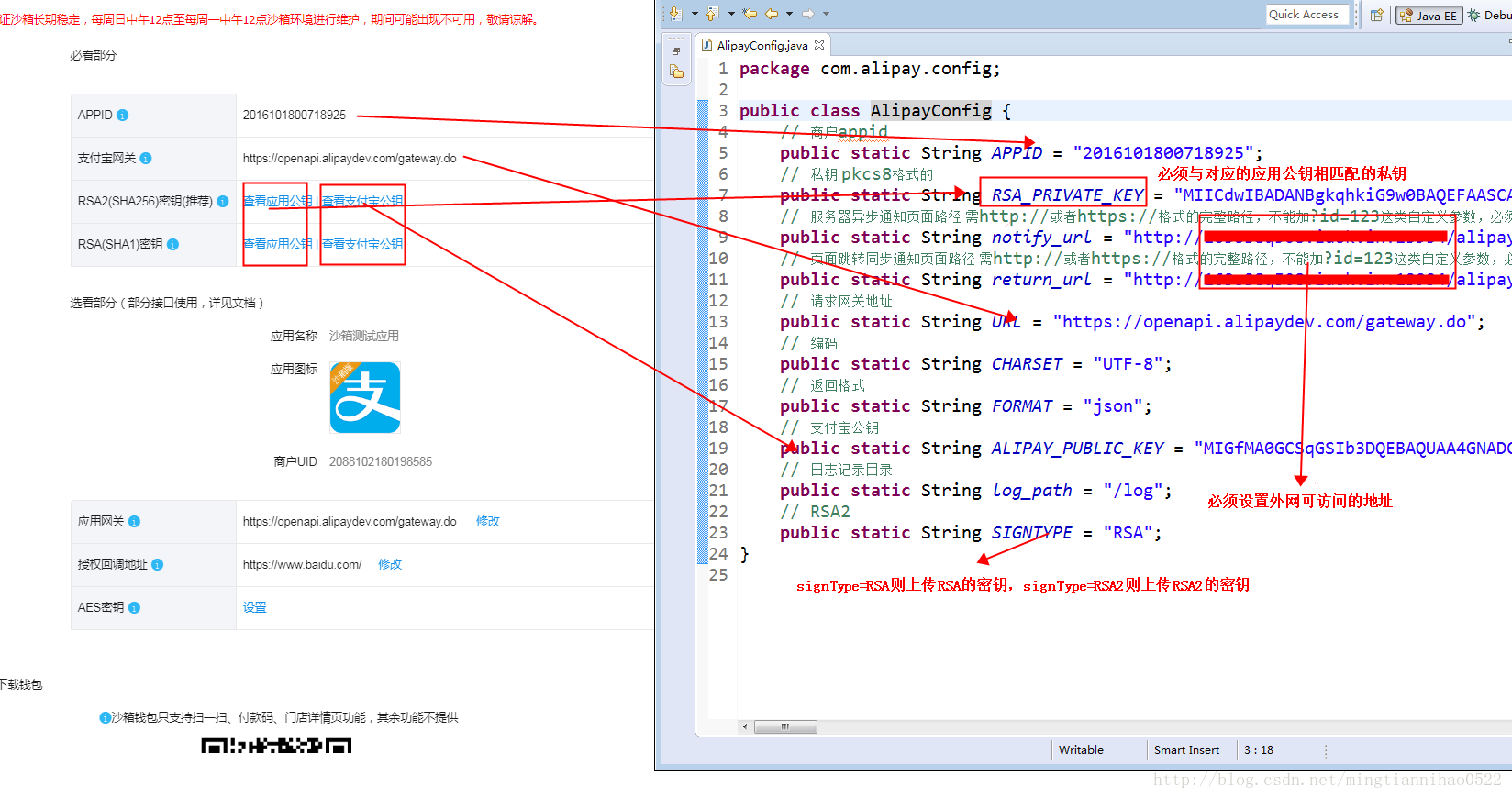
Task: Click the log_path identifier on line 21
Action: point(1032,490)
